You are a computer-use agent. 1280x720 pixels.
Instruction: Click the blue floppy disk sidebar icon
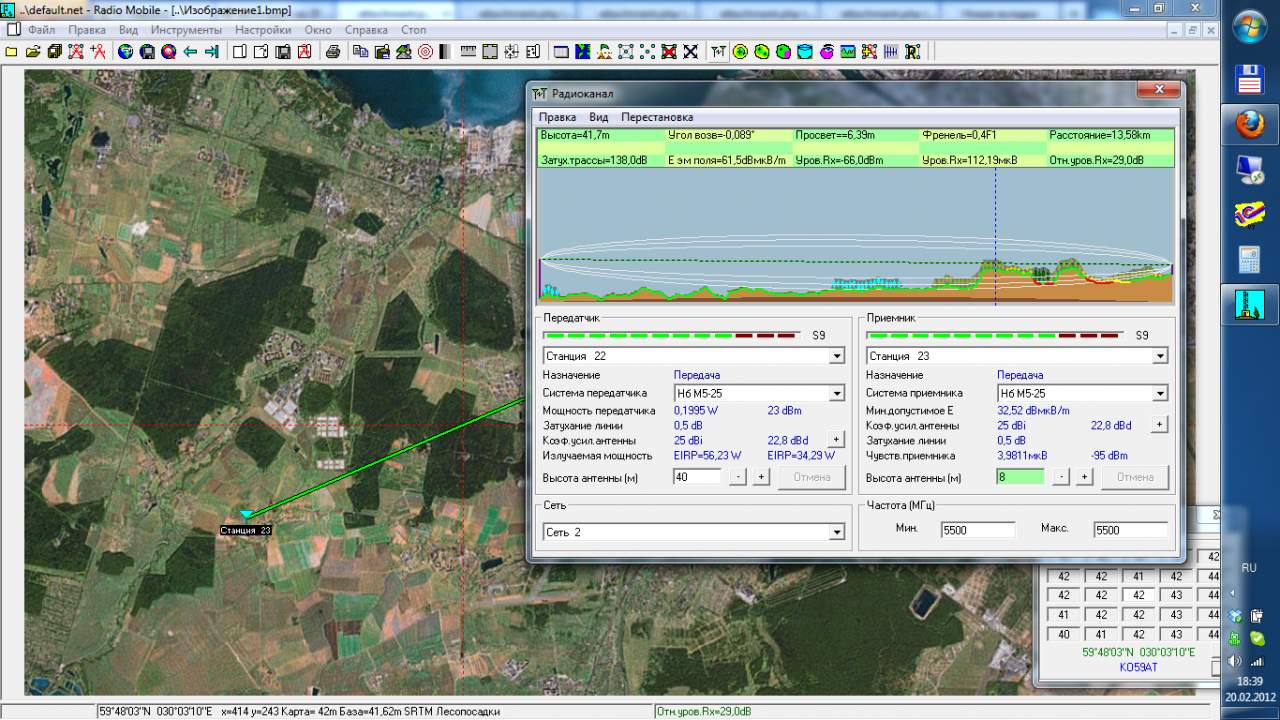(x=1249, y=78)
